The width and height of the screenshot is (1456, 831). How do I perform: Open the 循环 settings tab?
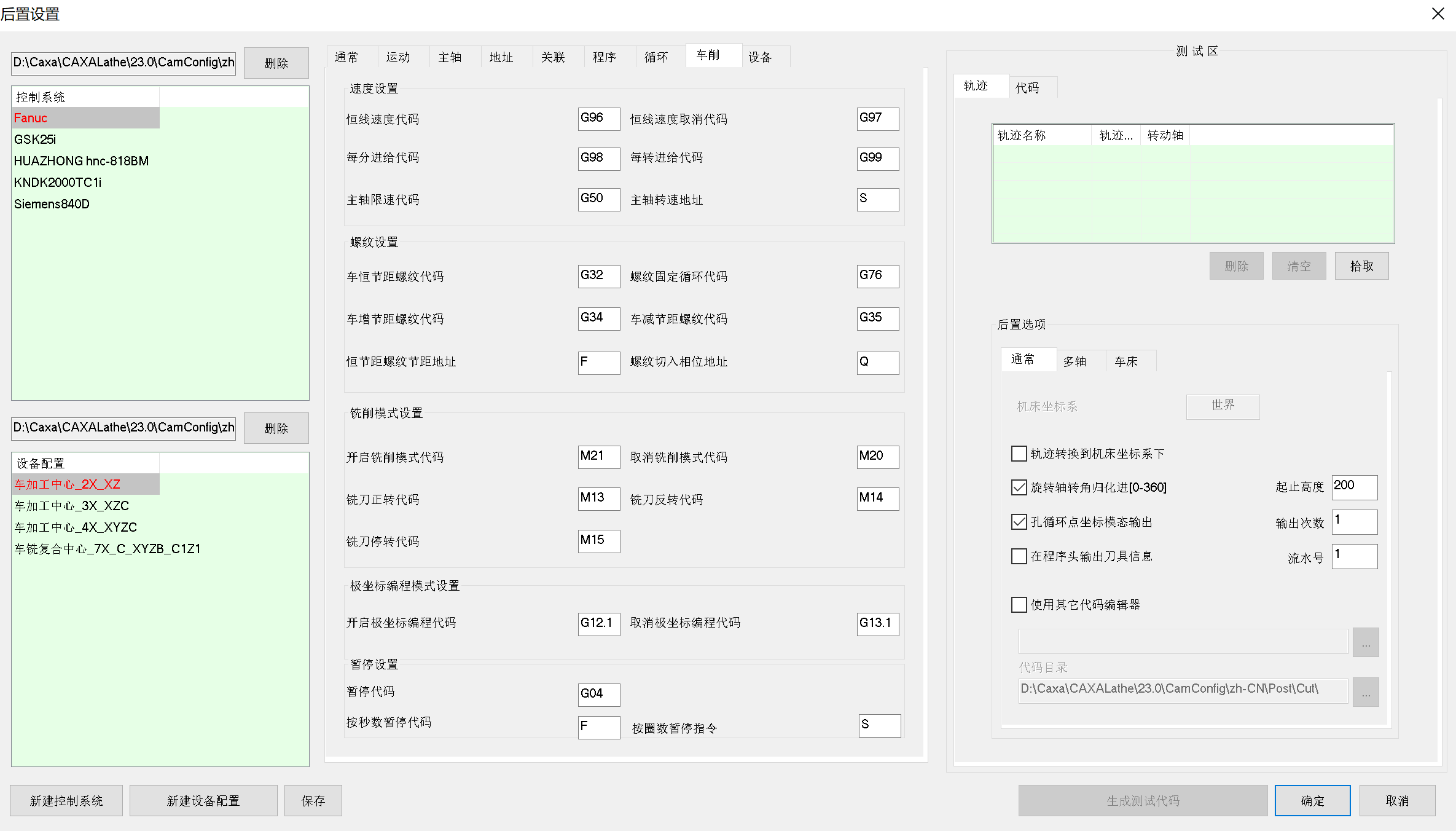pos(656,57)
